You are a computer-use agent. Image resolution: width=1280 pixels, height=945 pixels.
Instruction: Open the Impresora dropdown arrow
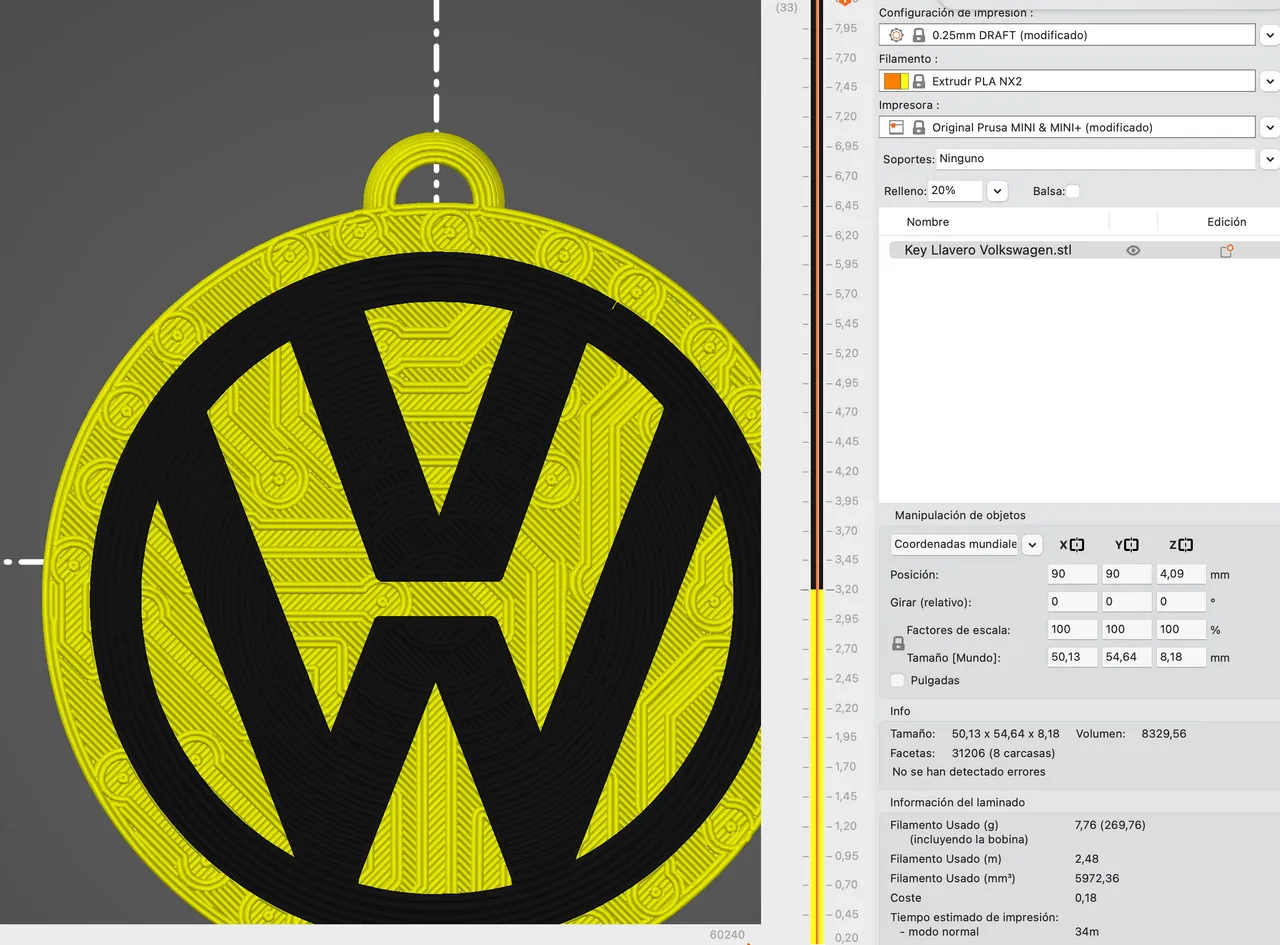[x=1269, y=127]
